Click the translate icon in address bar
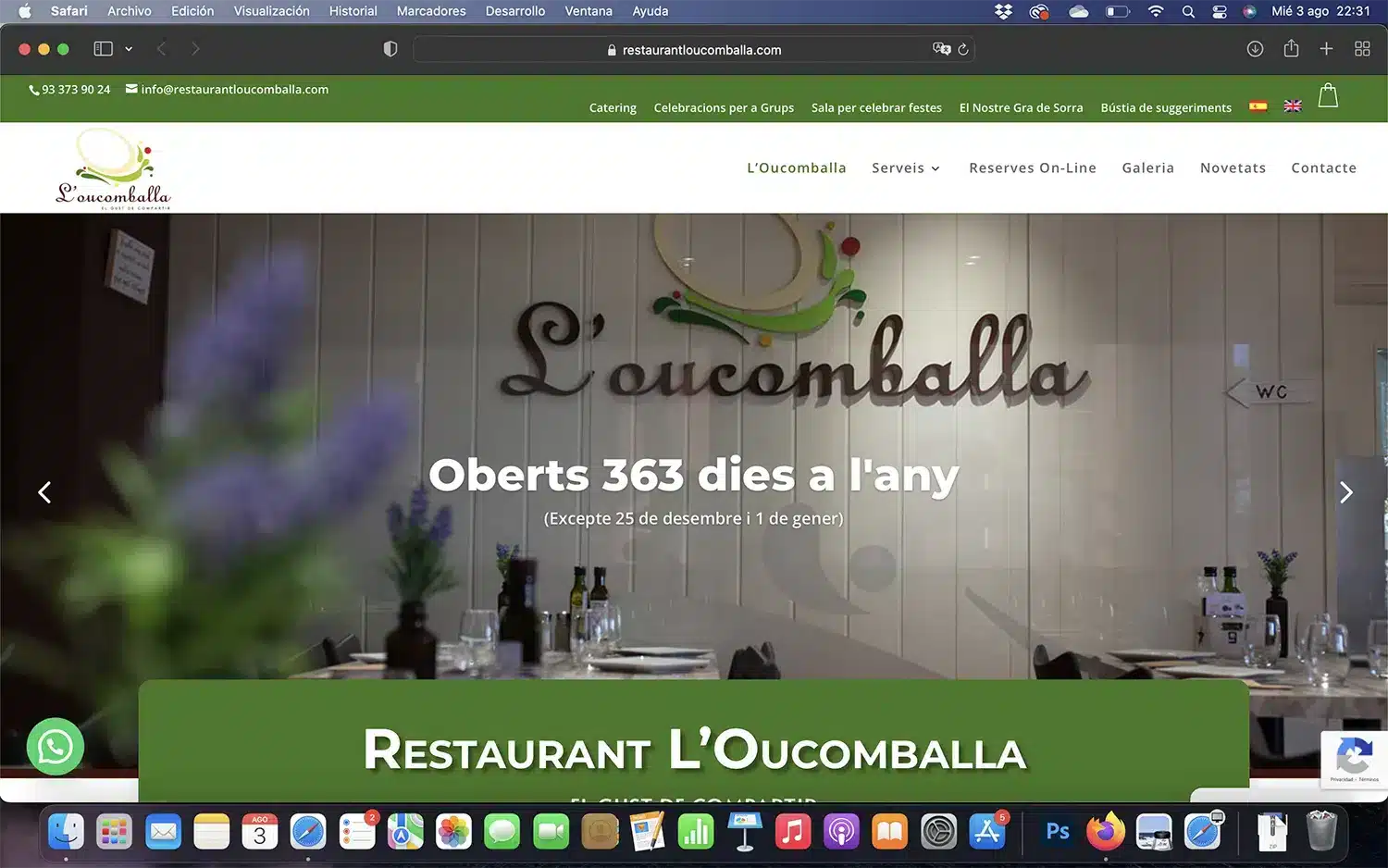 (x=941, y=49)
